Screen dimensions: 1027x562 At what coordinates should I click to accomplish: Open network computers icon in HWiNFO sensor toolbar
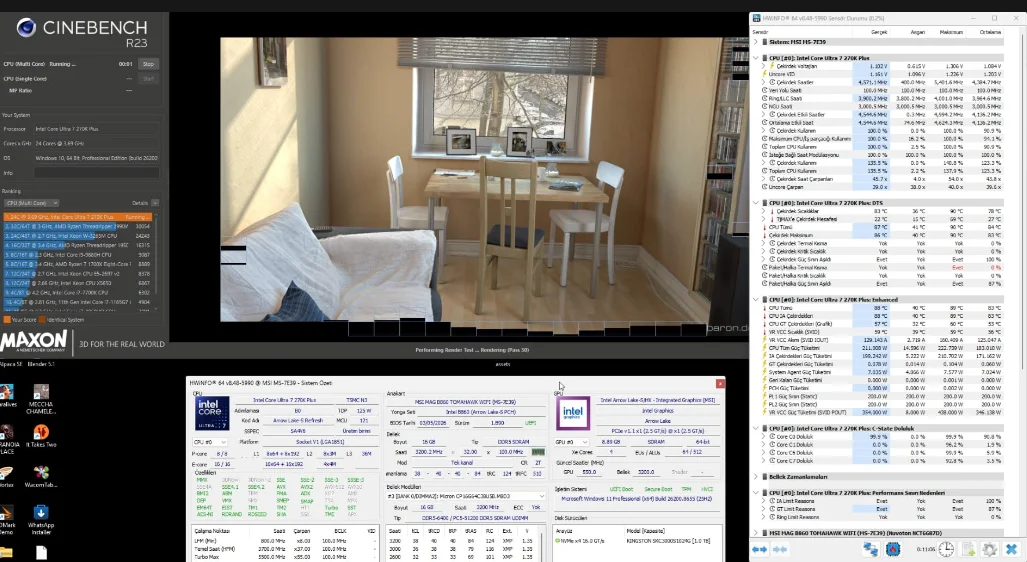tap(870, 549)
